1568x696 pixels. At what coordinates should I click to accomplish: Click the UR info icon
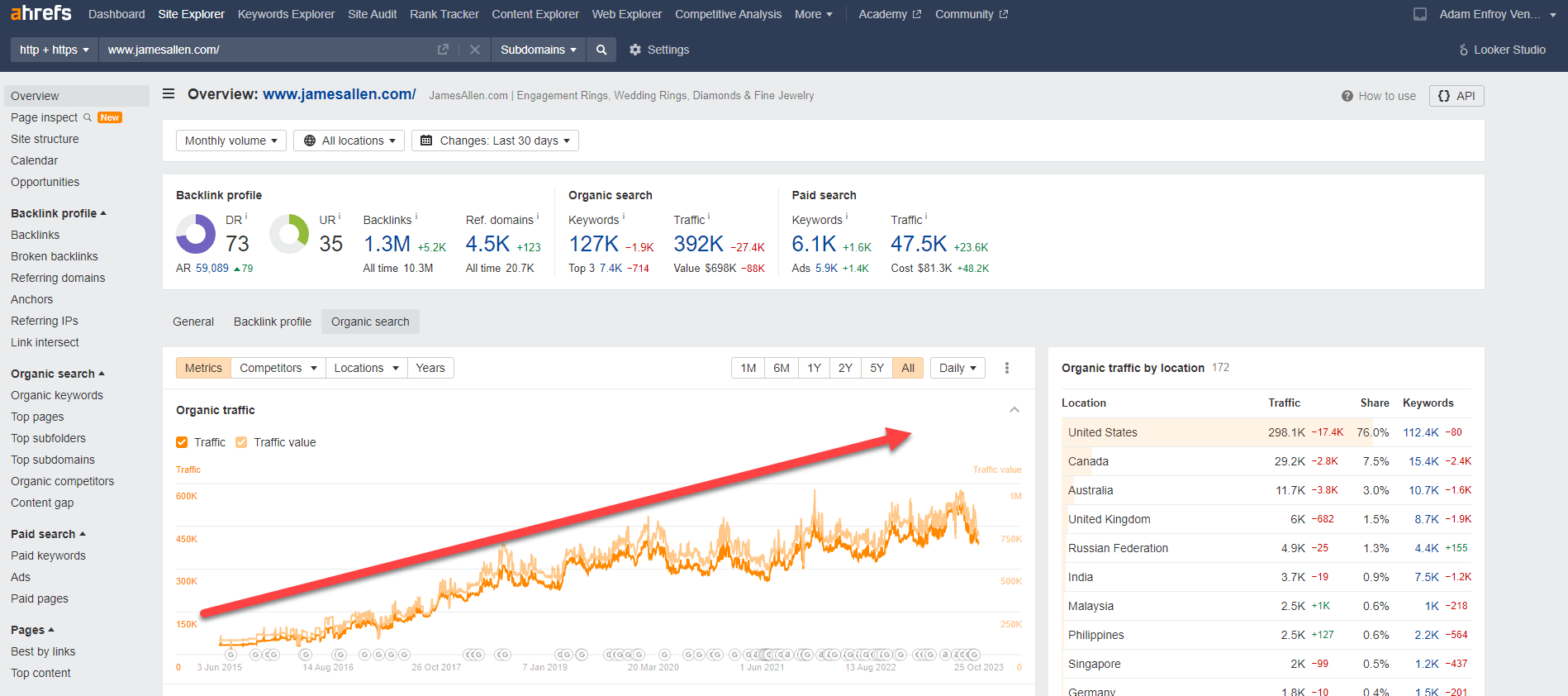pyautogui.click(x=340, y=217)
